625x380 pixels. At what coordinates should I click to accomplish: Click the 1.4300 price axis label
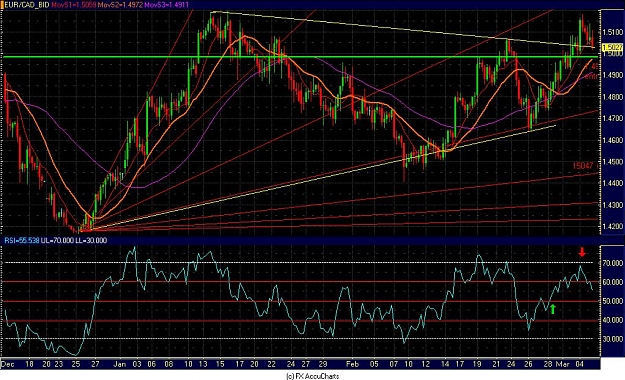click(x=613, y=205)
